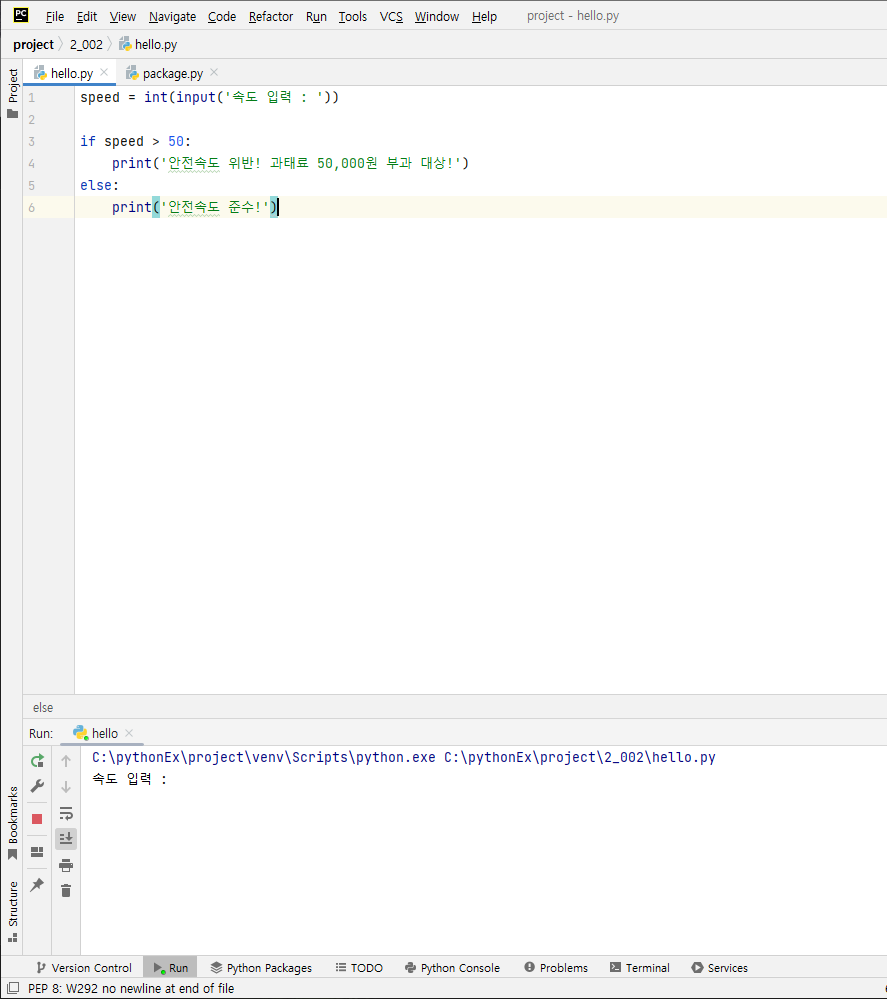
Task: Open the Structure tool window sidebar
Action: pos(12,911)
